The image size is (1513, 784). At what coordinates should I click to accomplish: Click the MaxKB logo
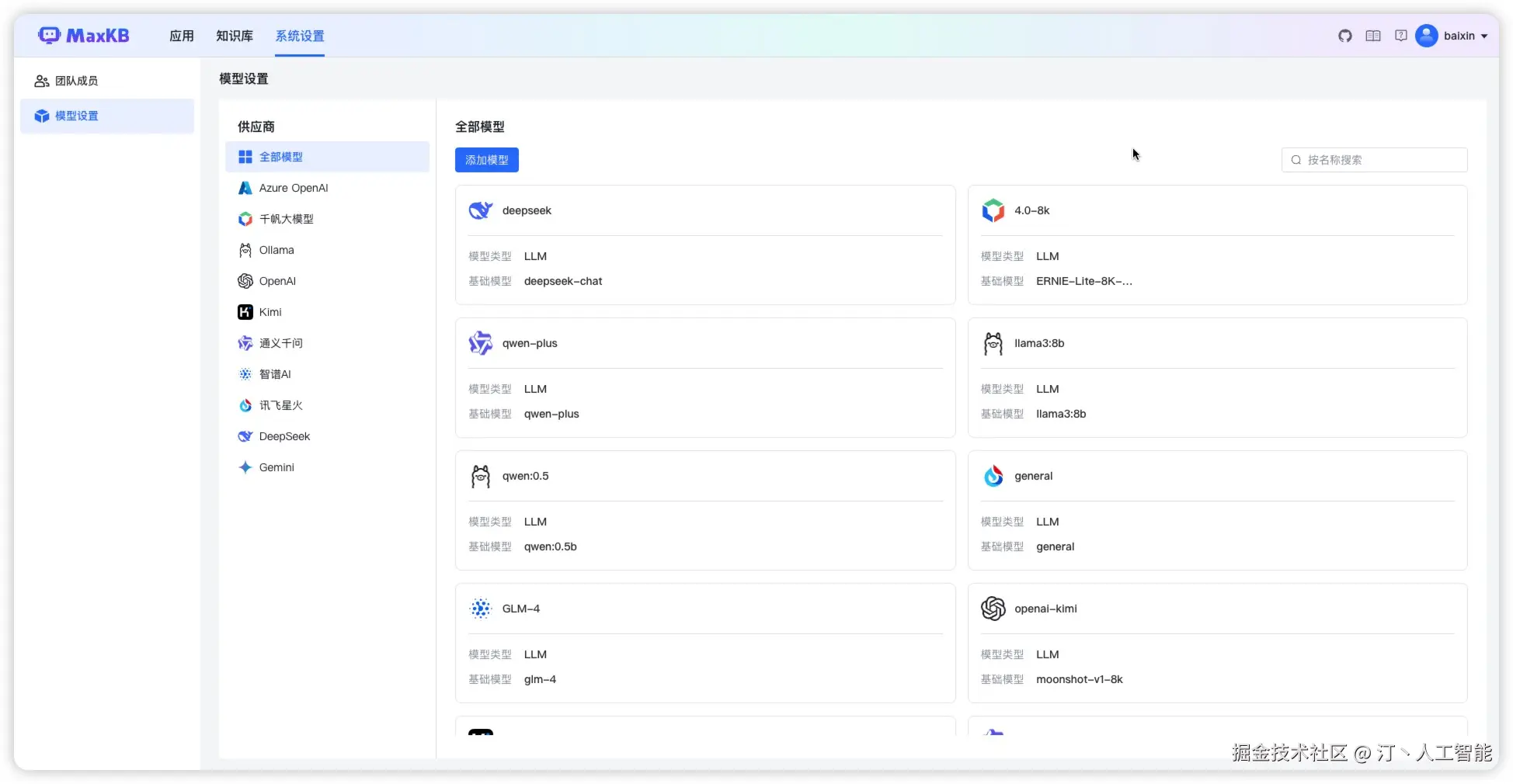tap(84, 36)
